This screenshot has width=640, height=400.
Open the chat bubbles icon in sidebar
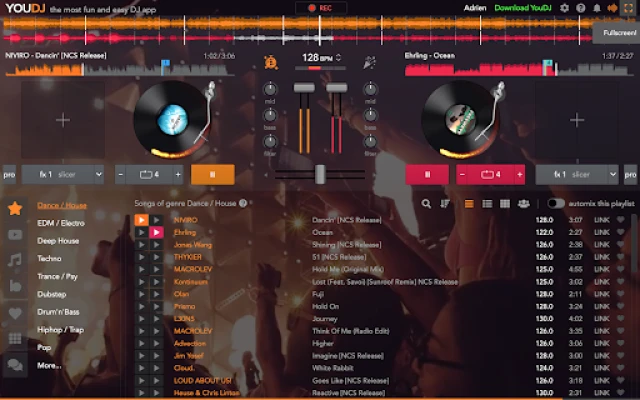click(x=15, y=364)
